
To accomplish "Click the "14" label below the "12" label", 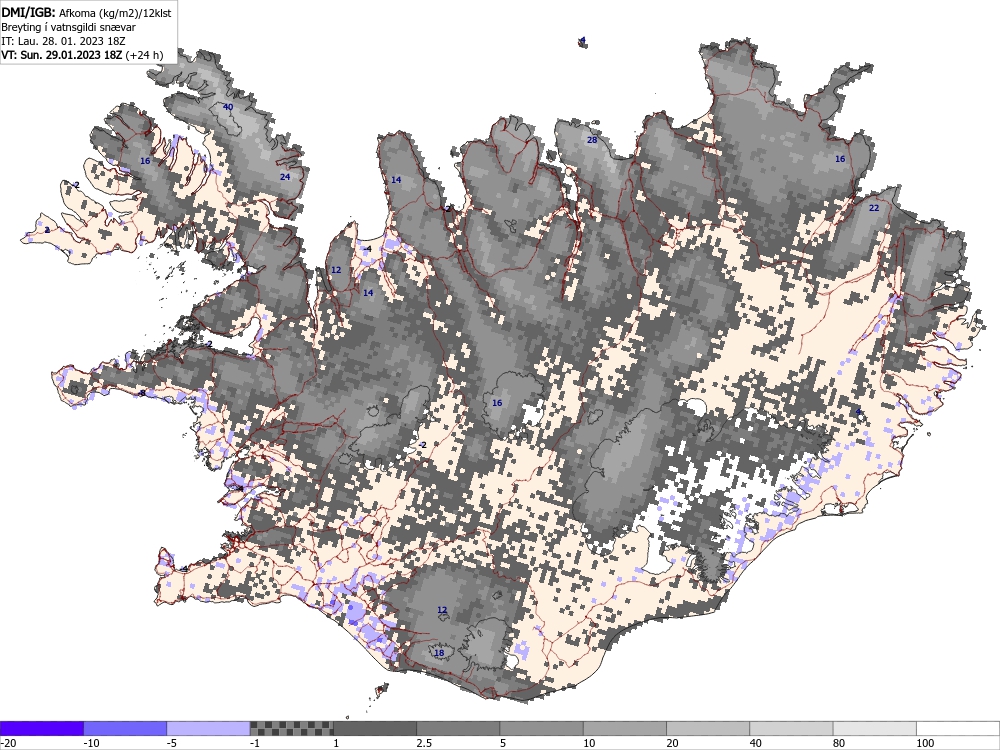I will coord(368,293).
